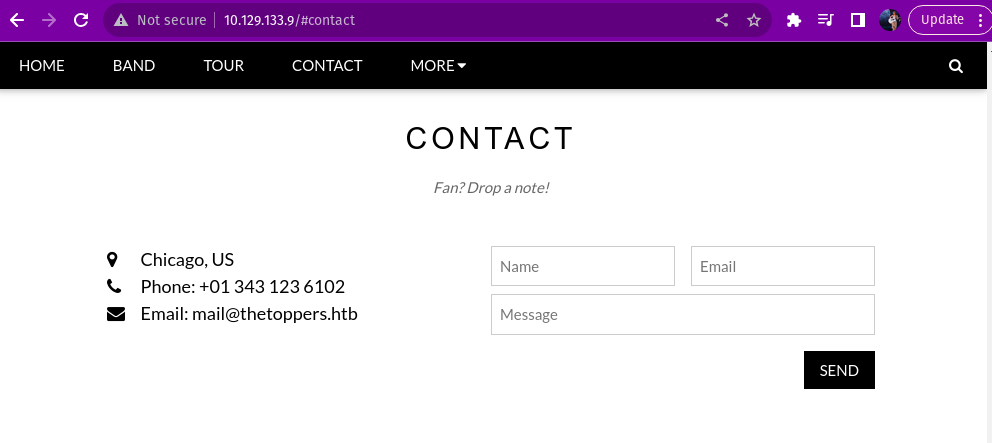Open the browser Update menu button
The width and height of the screenshot is (992, 443).
[949, 20]
